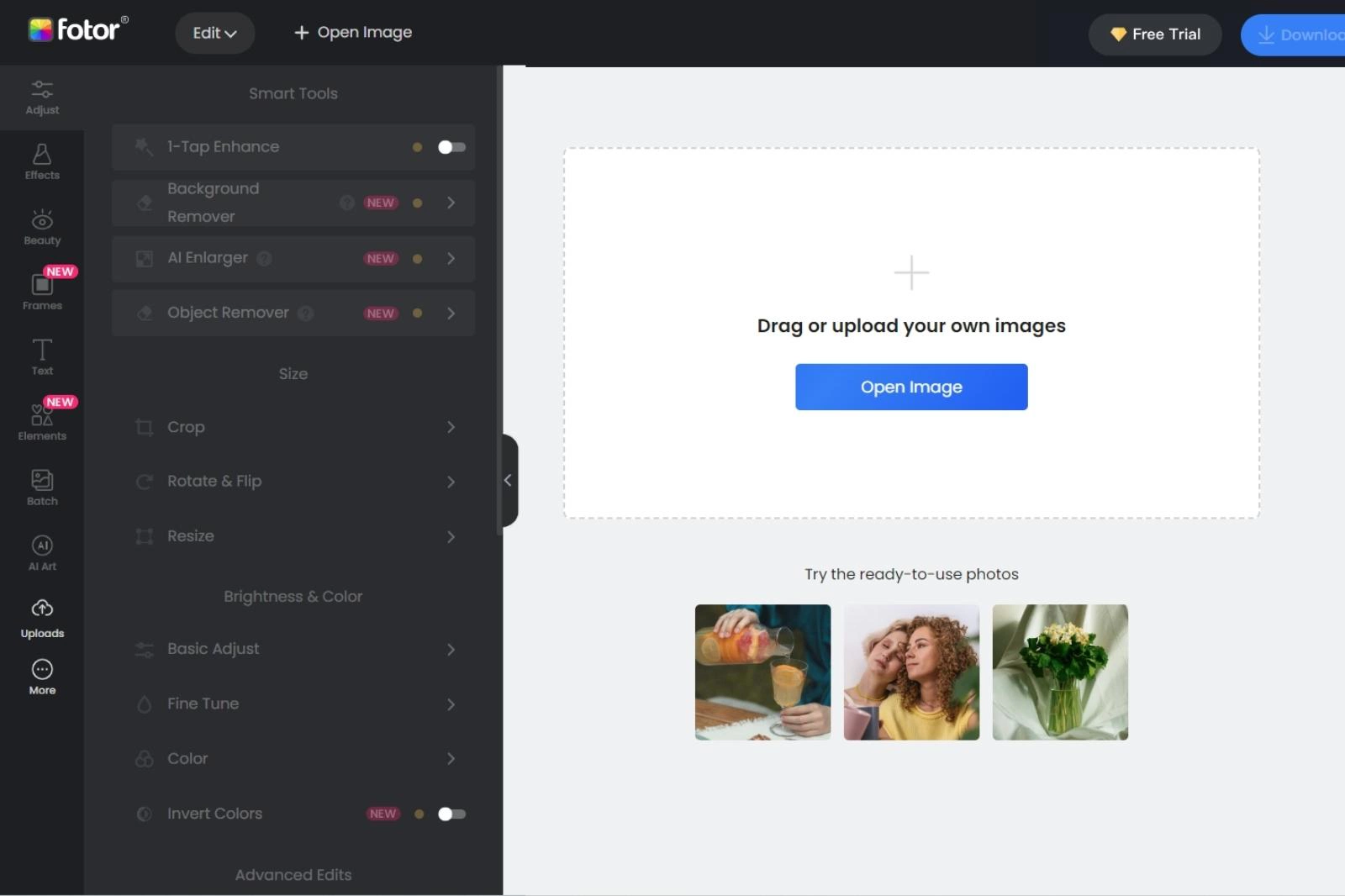Open the Frames panel
The height and width of the screenshot is (896, 1345).
tap(41, 292)
